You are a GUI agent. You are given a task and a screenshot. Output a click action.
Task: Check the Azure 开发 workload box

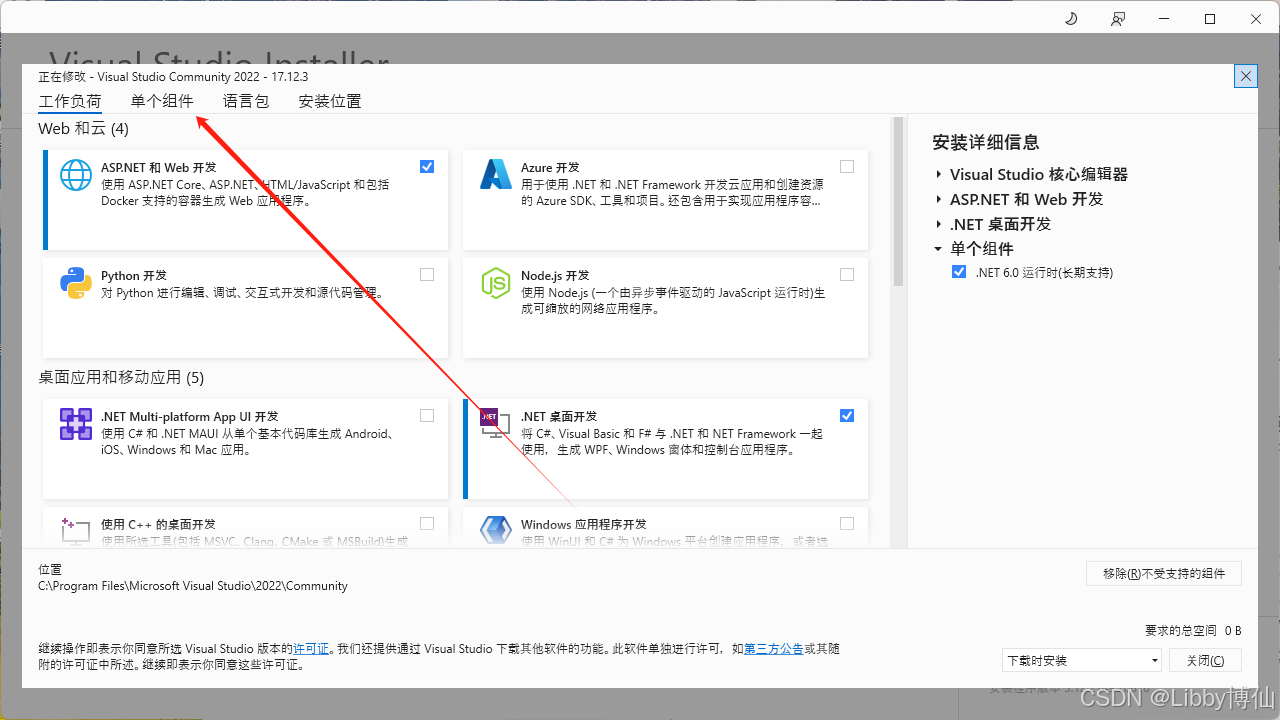tap(847, 167)
